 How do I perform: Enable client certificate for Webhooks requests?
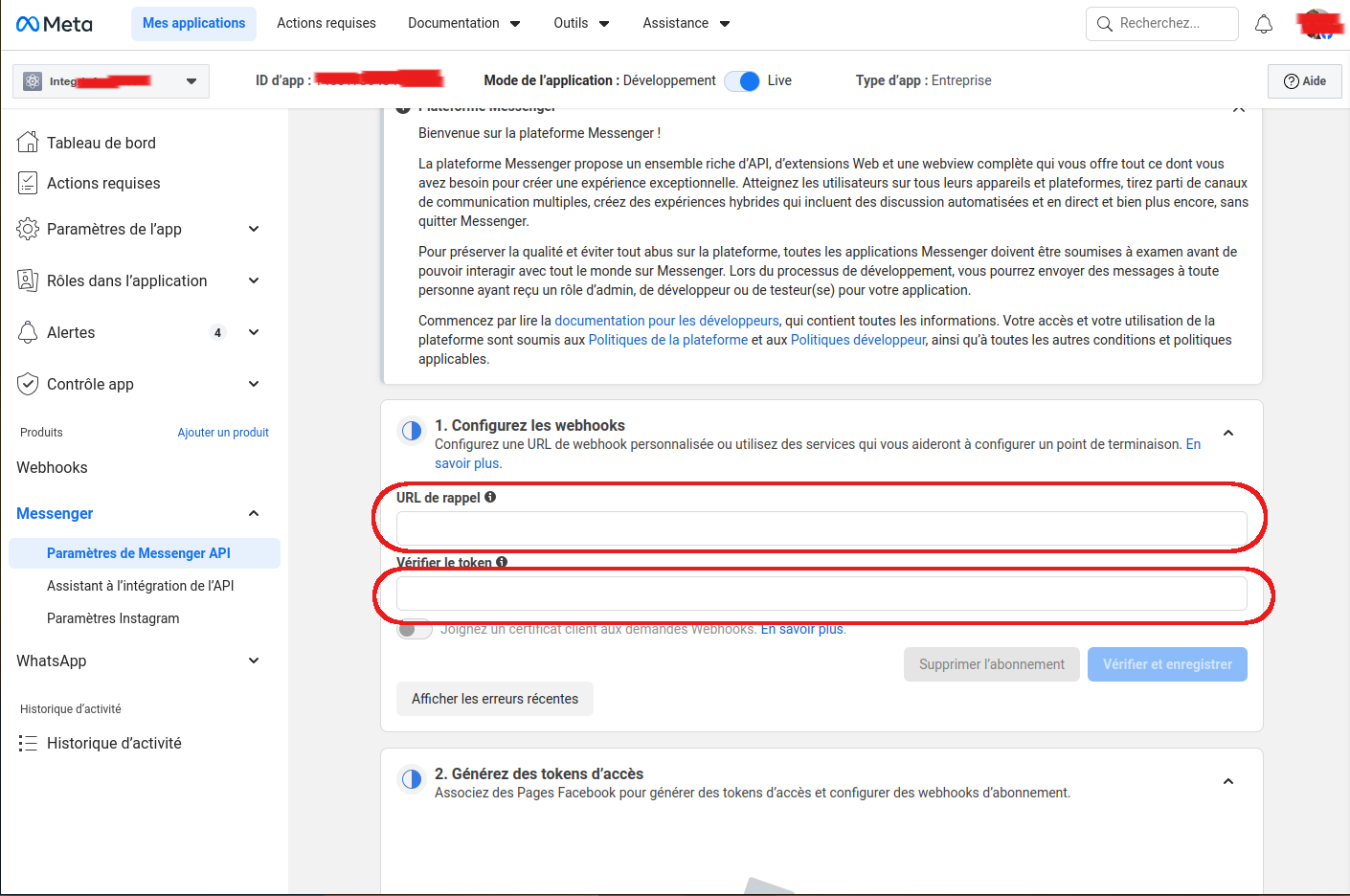415,629
